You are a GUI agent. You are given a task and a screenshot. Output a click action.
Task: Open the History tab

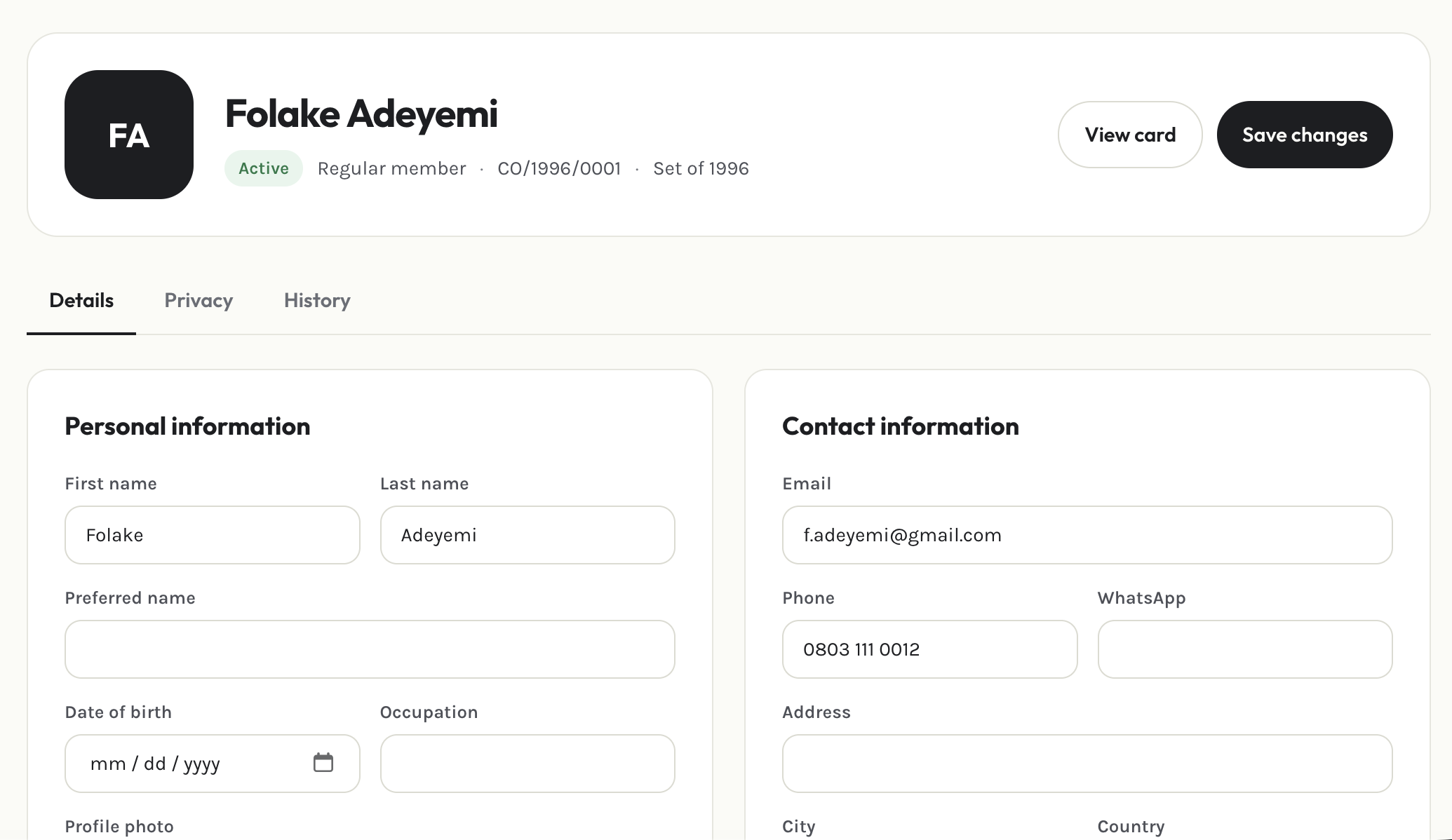pyautogui.click(x=317, y=300)
